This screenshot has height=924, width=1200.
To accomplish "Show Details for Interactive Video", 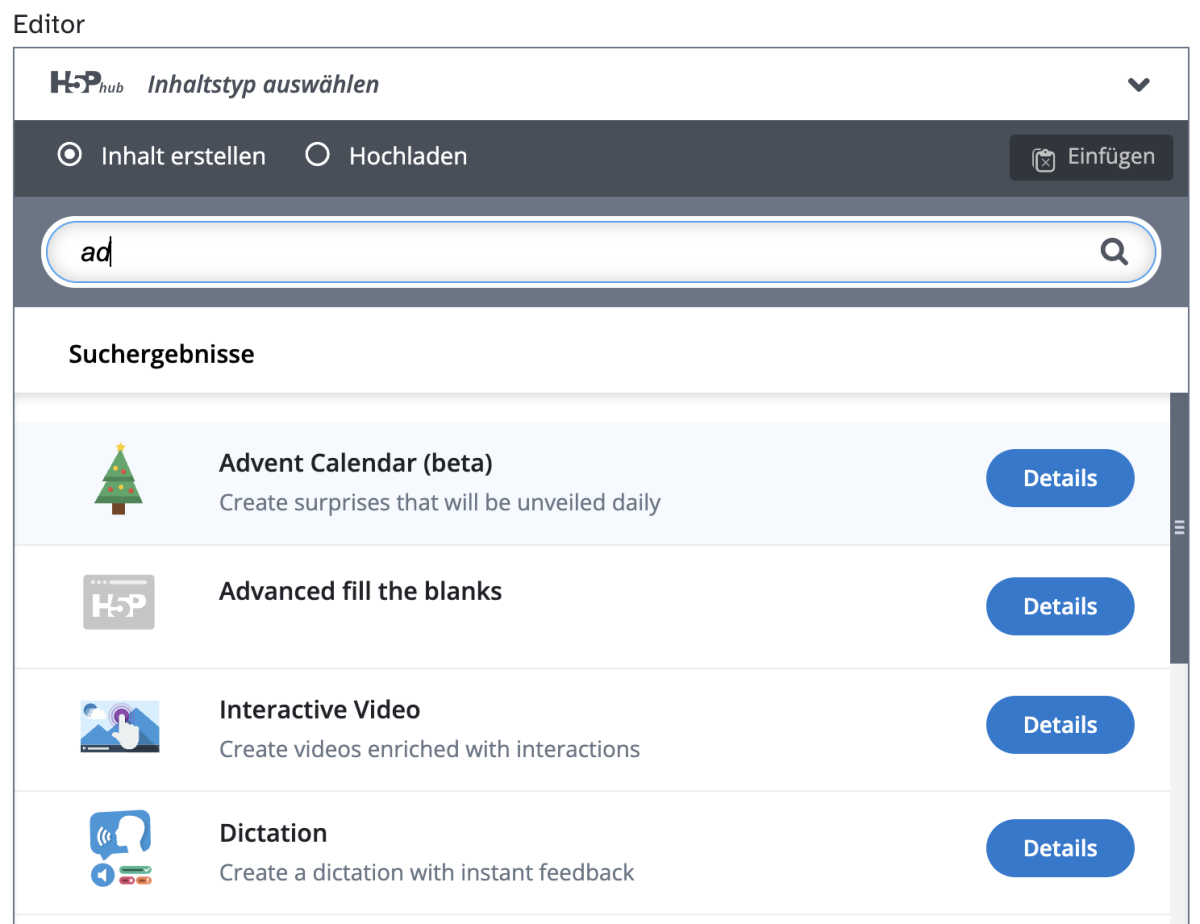I will point(1060,725).
